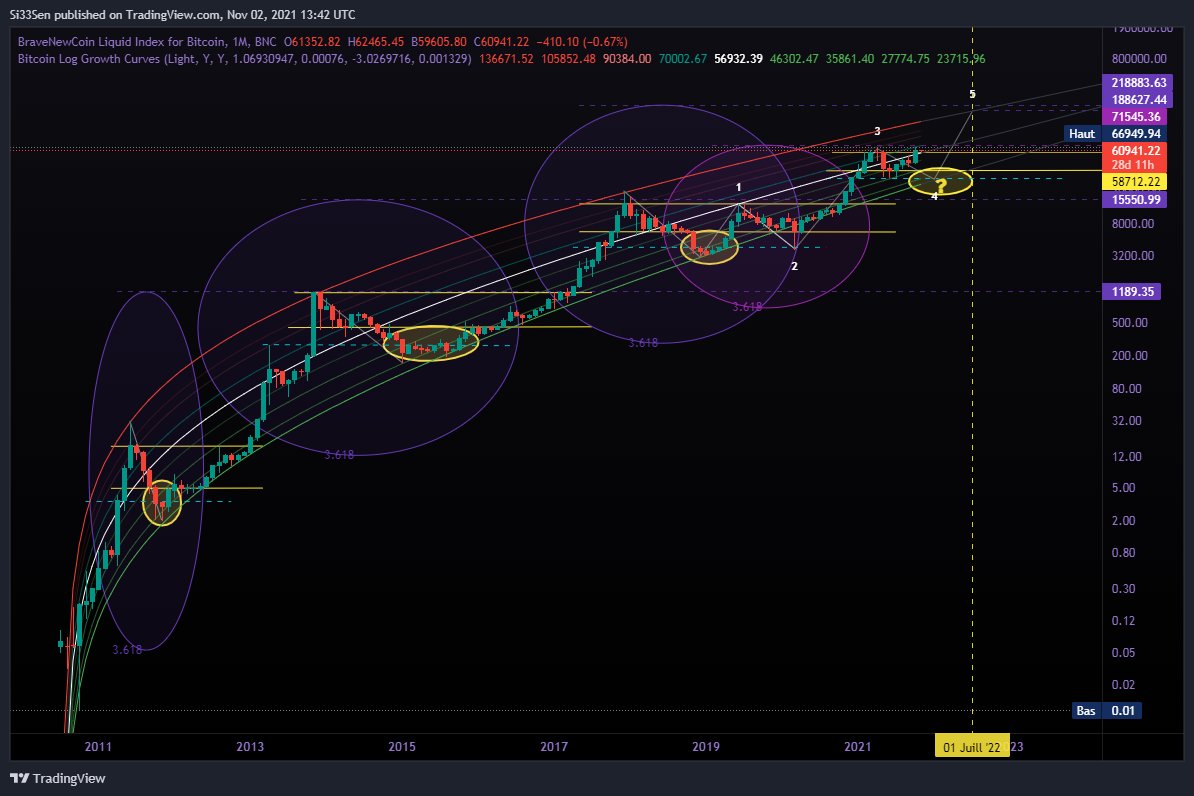Click the 15550.99 price label
The width and height of the screenshot is (1194, 796).
click(x=1135, y=200)
